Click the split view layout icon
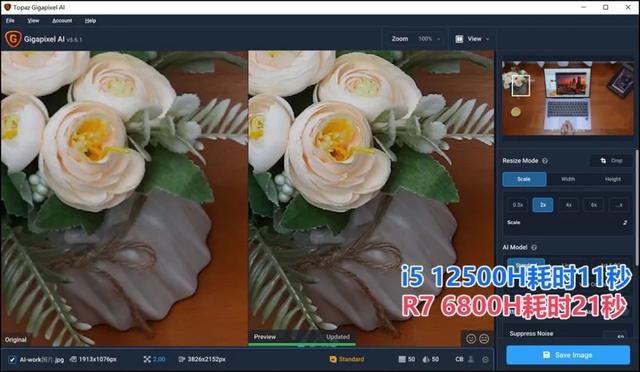The image size is (640, 372). click(x=459, y=39)
